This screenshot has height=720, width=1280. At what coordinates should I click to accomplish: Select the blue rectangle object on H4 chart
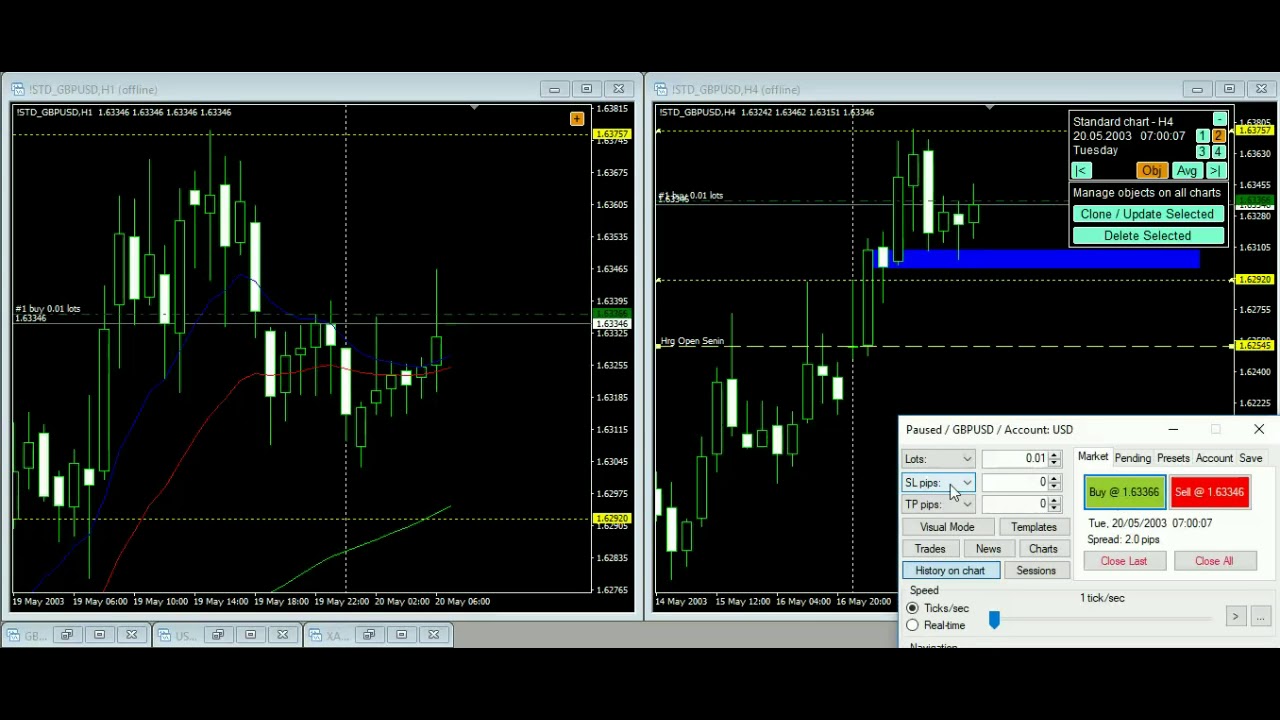tap(1038, 259)
